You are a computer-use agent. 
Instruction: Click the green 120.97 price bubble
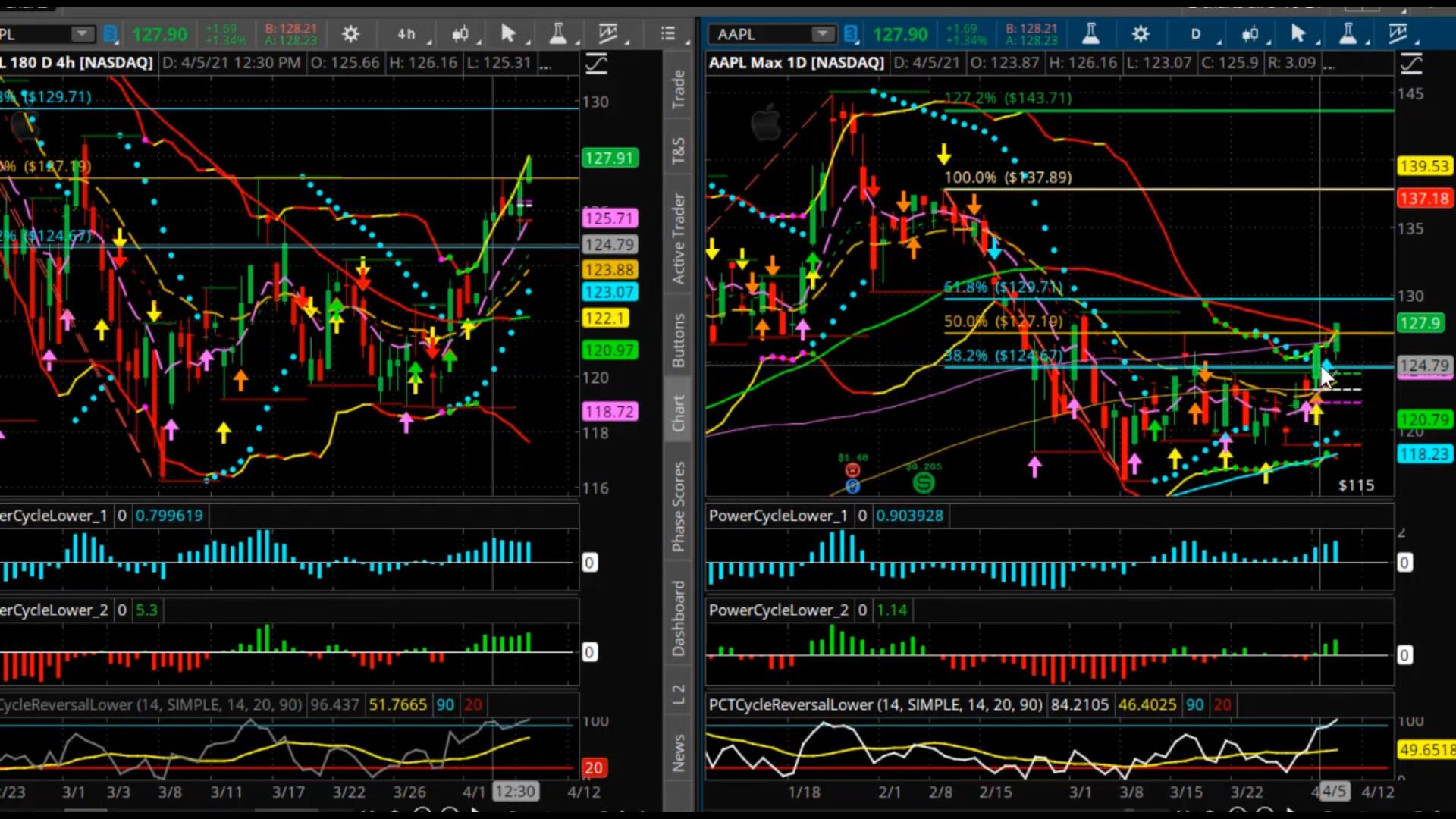(x=609, y=350)
